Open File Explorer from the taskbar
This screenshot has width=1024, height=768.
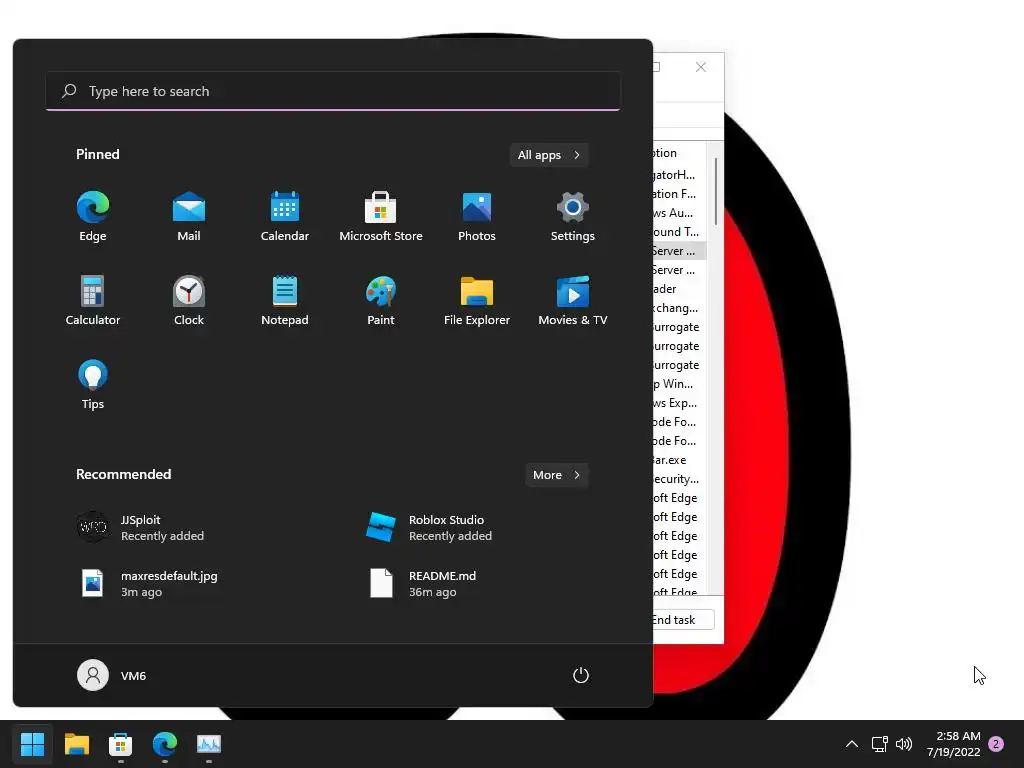point(76,744)
